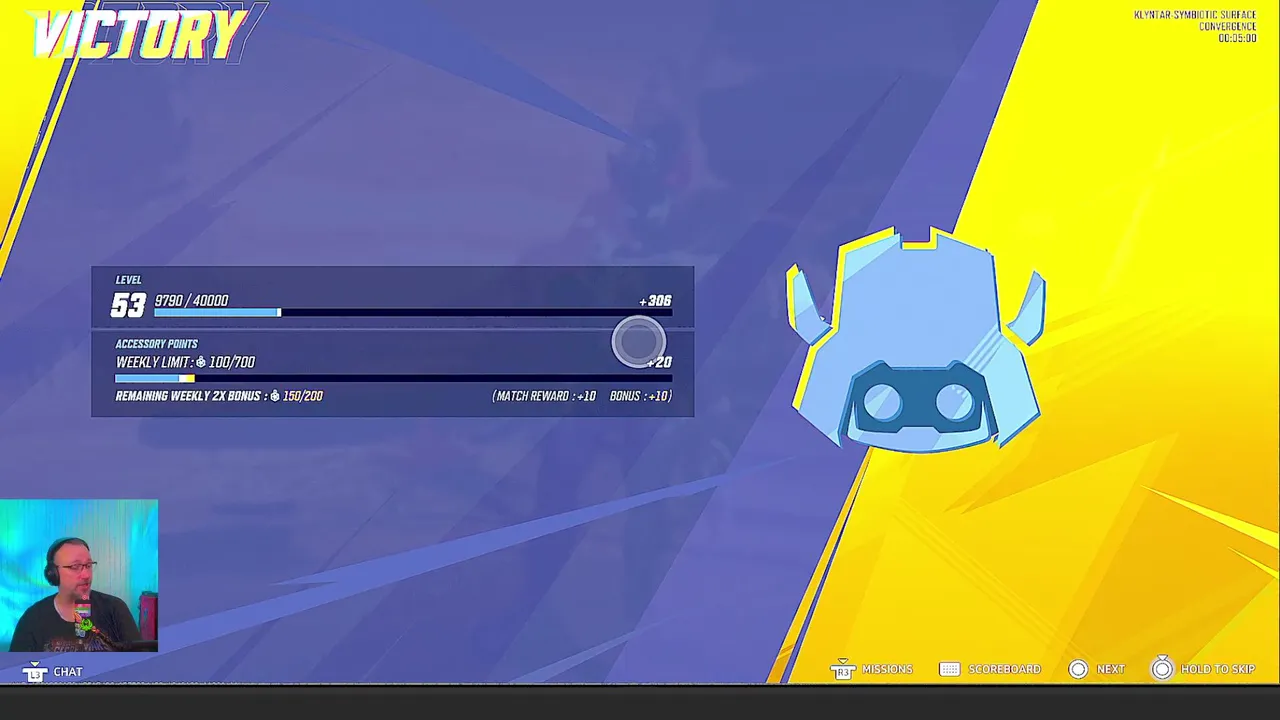Advance with the NEXT label
This screenshot has width=1280, height=720.
click(1110, 669)
